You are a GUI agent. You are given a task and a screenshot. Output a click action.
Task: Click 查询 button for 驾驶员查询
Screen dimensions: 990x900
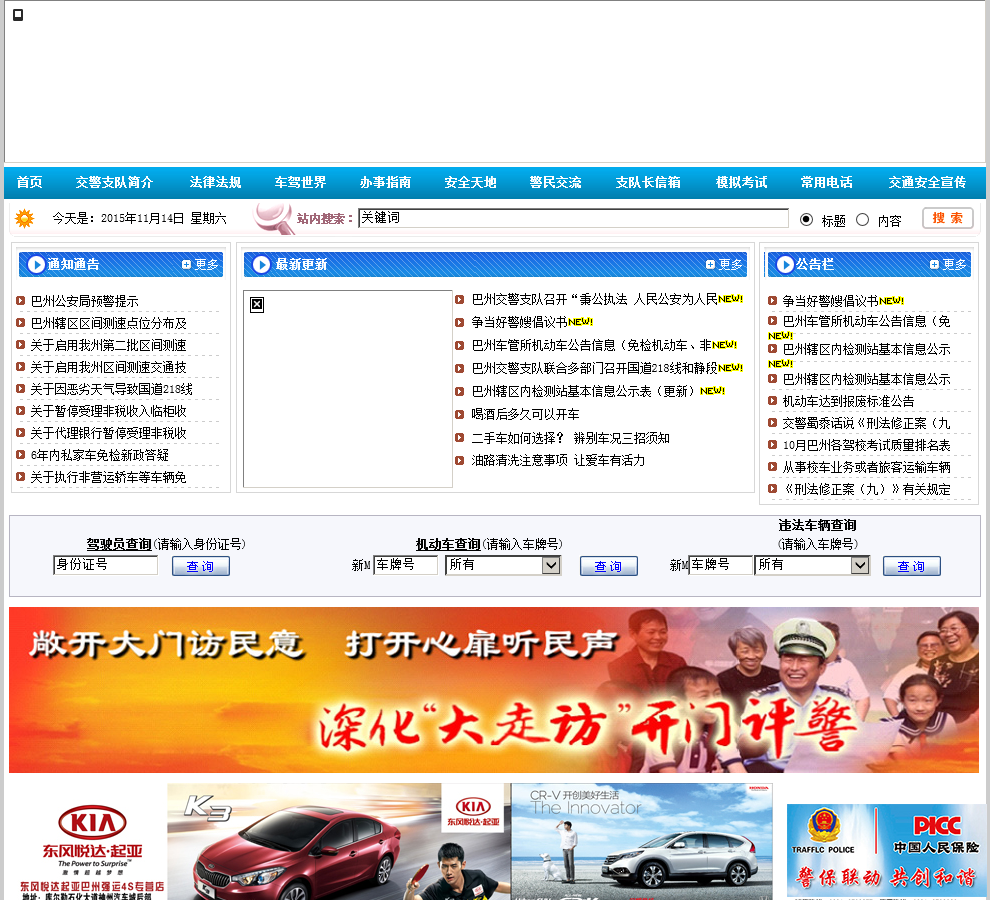(x=201, y=566)
